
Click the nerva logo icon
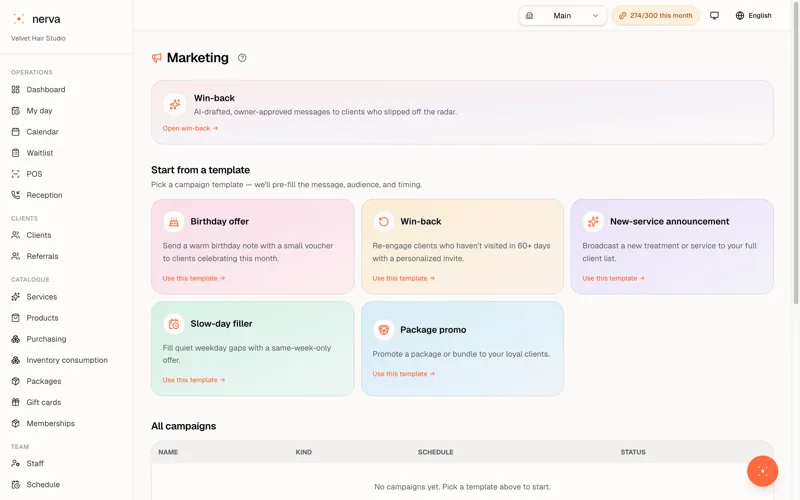[18, 19]
